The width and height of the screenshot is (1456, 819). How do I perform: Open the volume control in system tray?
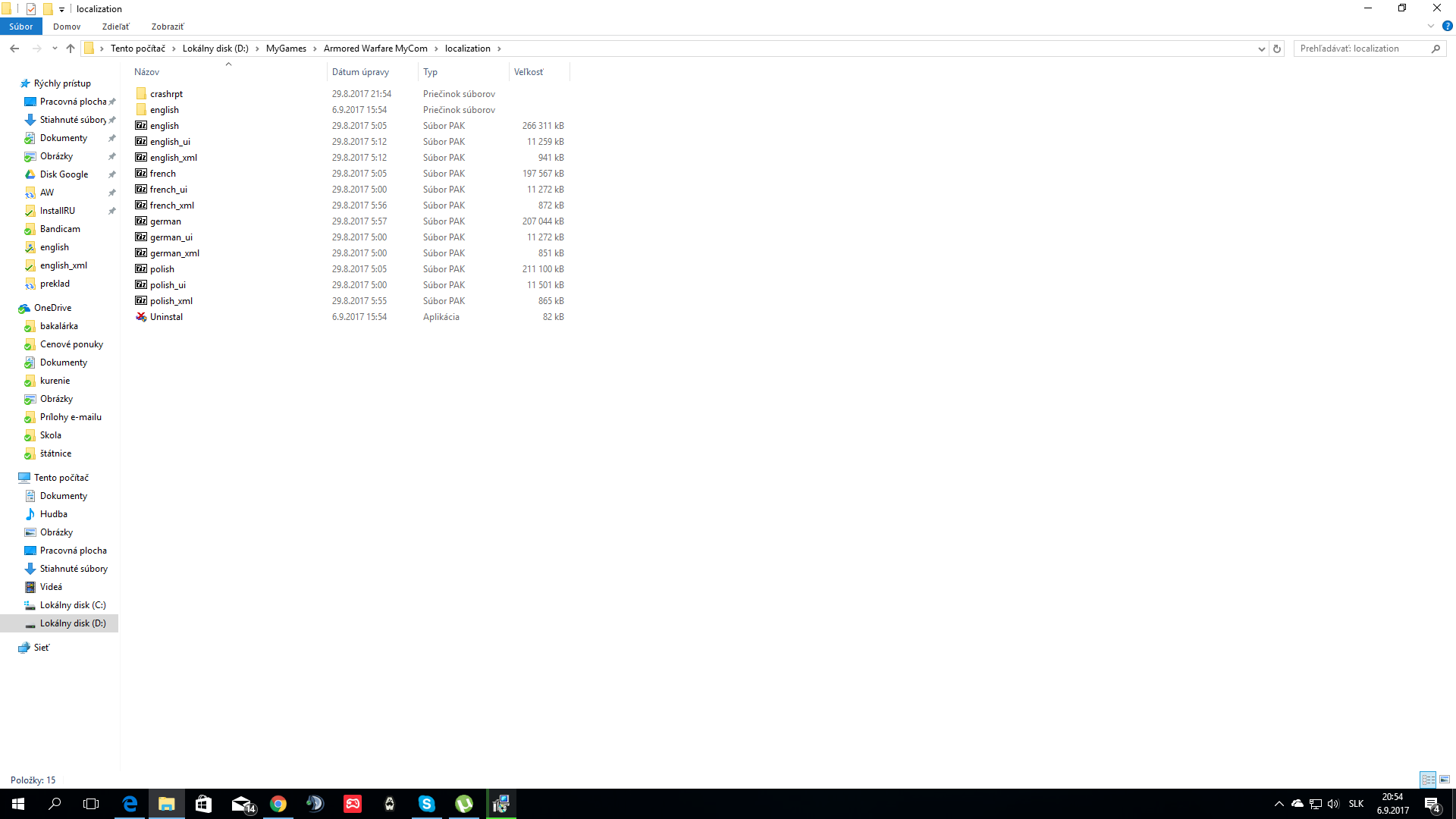[x=1333, y=804]
